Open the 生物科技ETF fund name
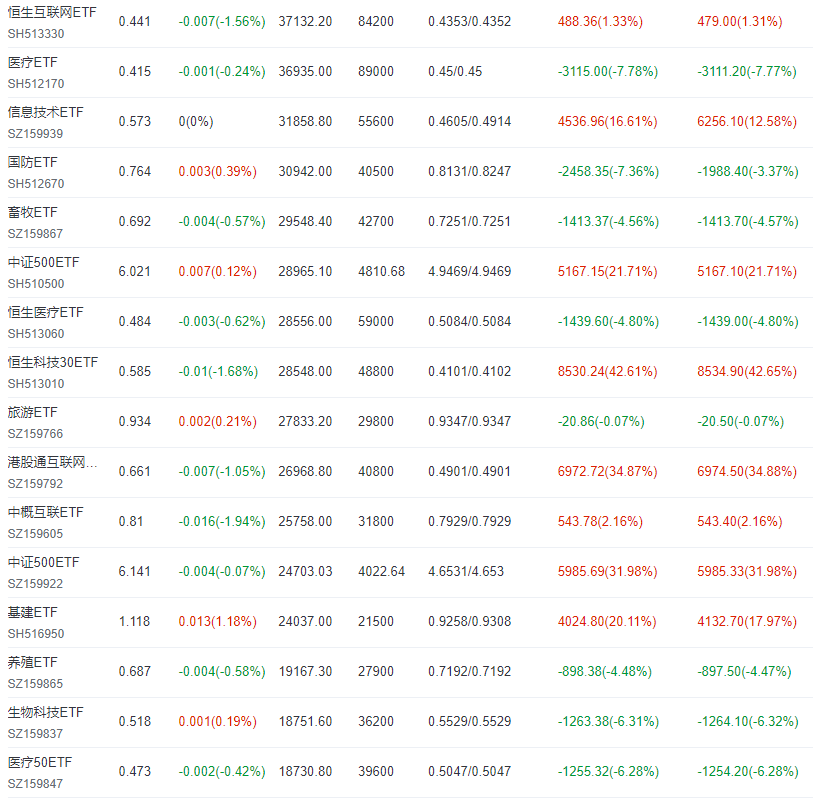Screen dimensions: 813x800 (45, 712)
